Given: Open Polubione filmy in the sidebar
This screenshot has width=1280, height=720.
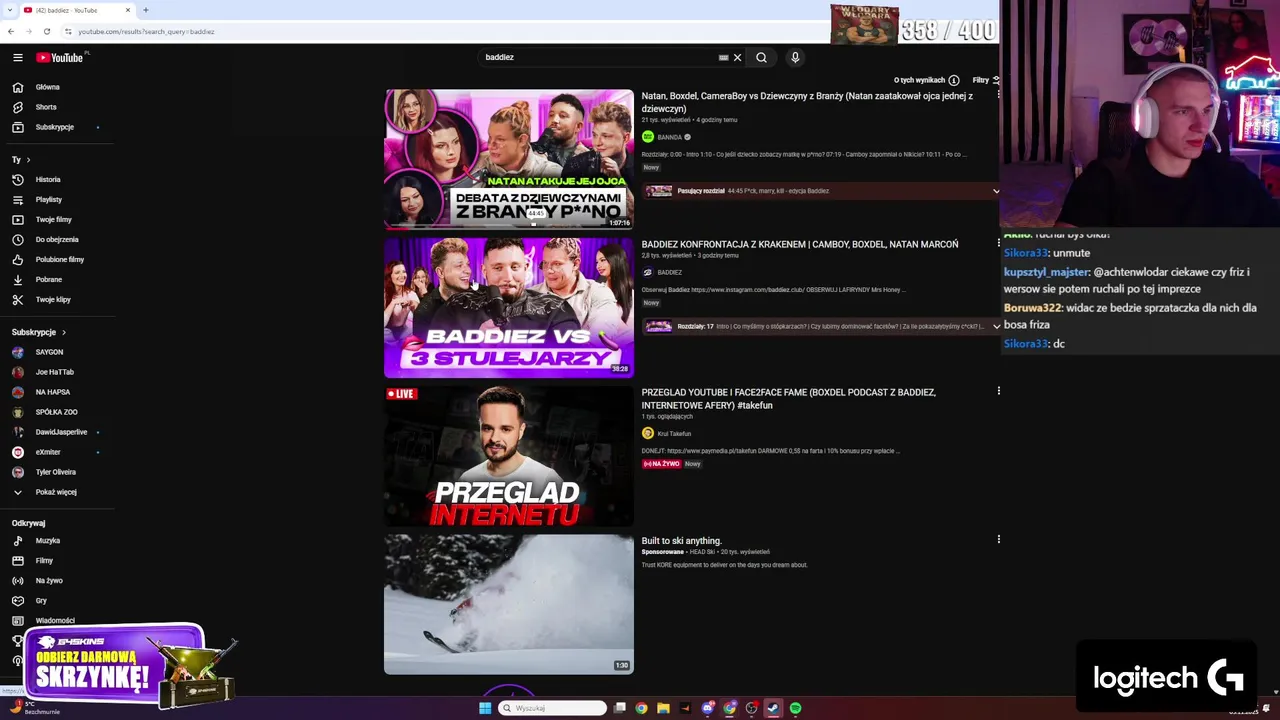Looking at the screenshot, I should pos(60,260).
